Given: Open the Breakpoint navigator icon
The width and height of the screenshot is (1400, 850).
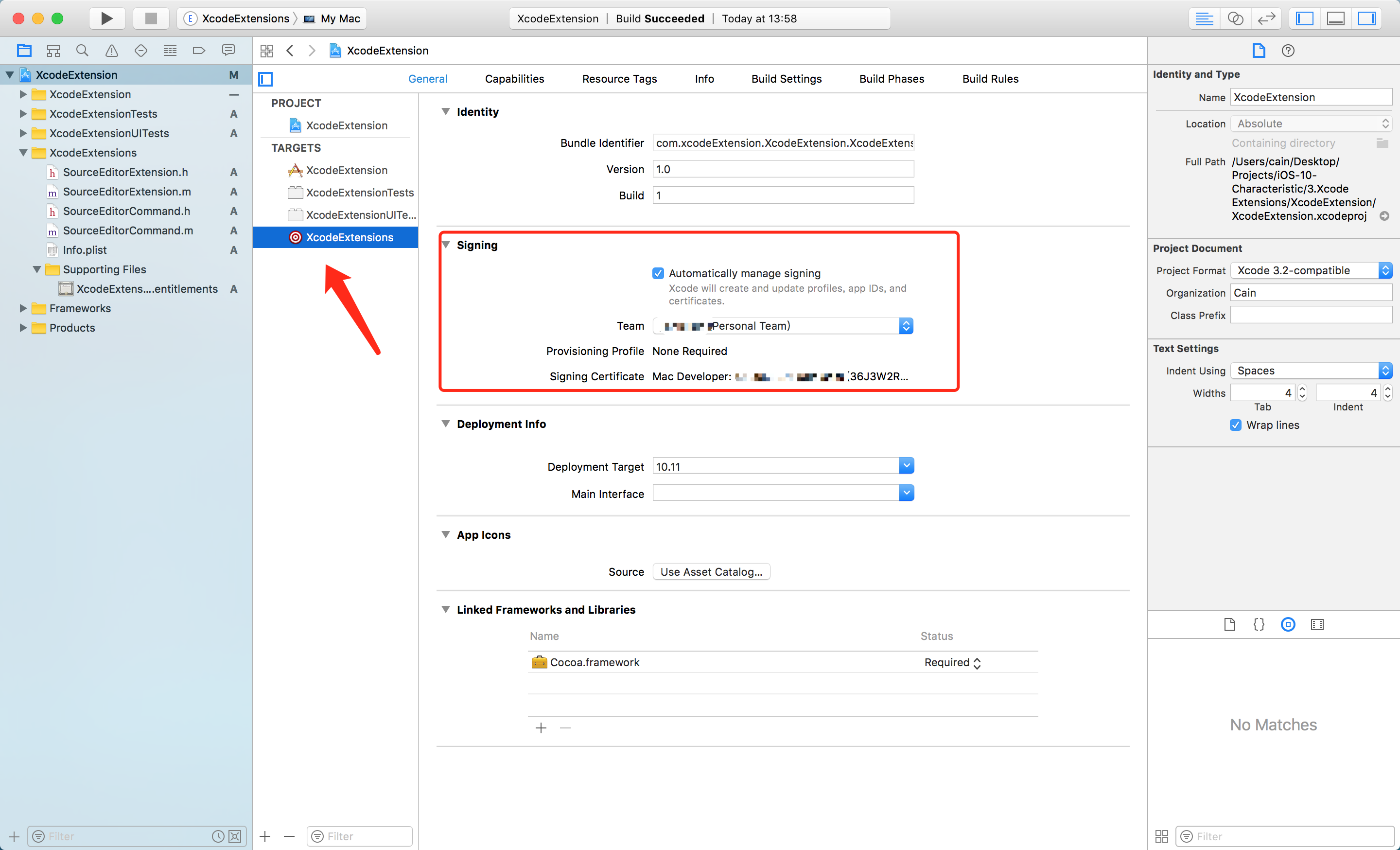Looking at the screenshot, I should 199,51.
